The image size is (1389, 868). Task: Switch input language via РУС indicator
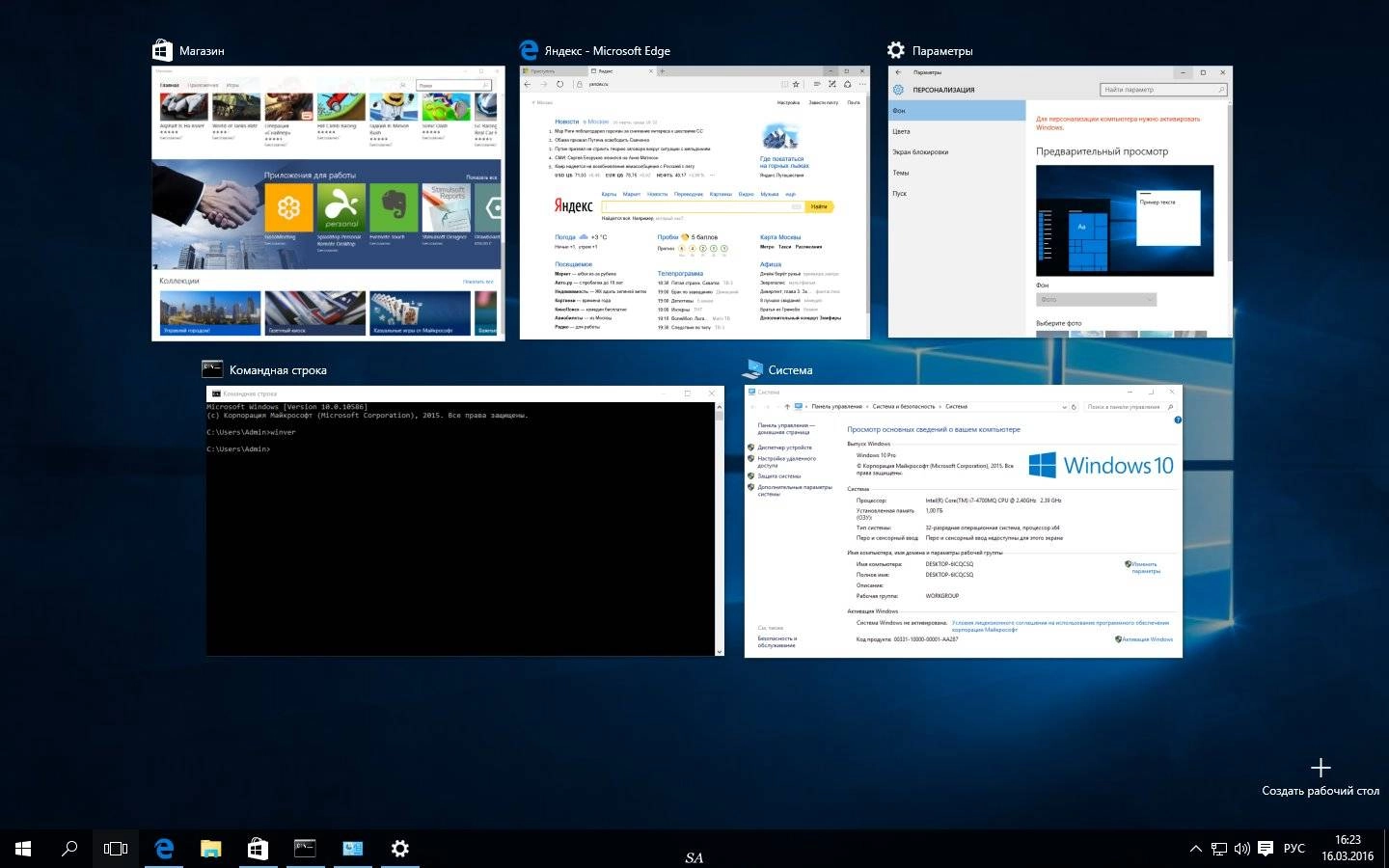coord(1294,849)
